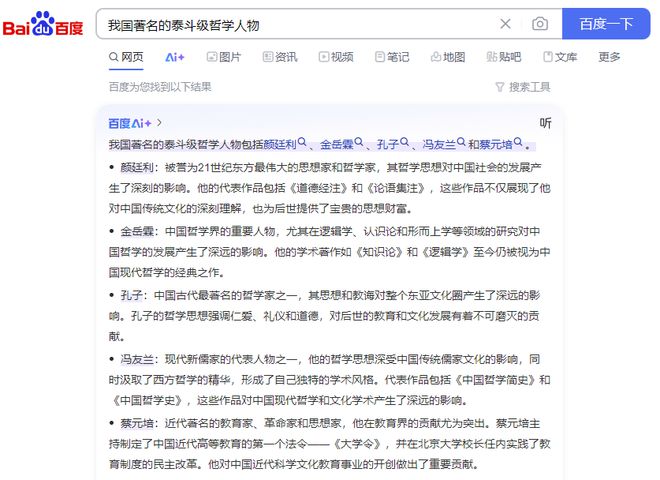Click the magnifier icon next to 冯友兰
Viewport: 660px width, 480px height.
tap(461, 142)
